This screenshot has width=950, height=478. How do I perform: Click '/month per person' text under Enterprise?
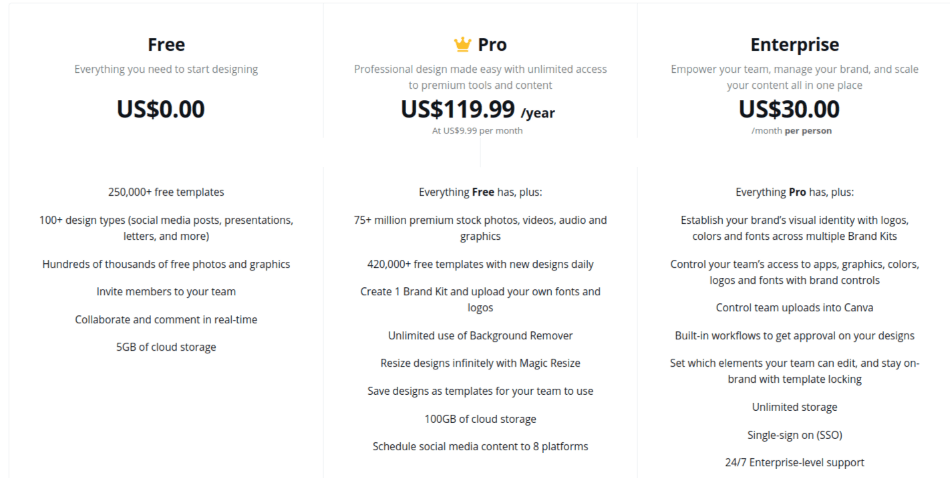coord(791,131)
